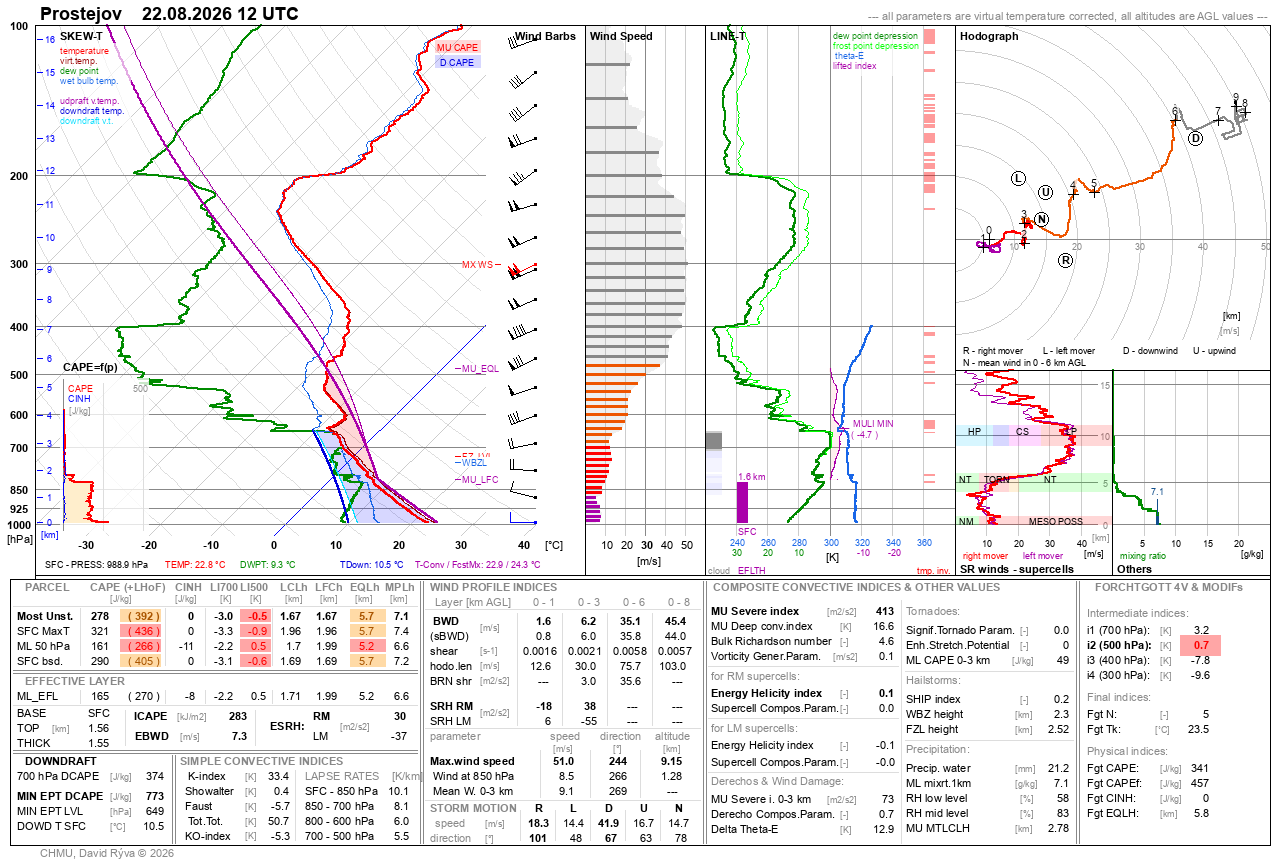The height and width of the screenshot is (860, 1280).
Task: Click the LINE-T panel heading
Action: (728, 36)
